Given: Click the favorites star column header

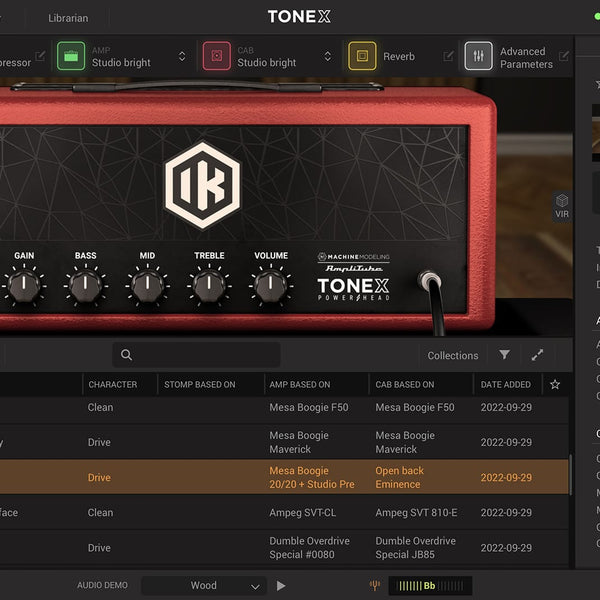Looking at the screenshot, I should click(x=555, y=384).
